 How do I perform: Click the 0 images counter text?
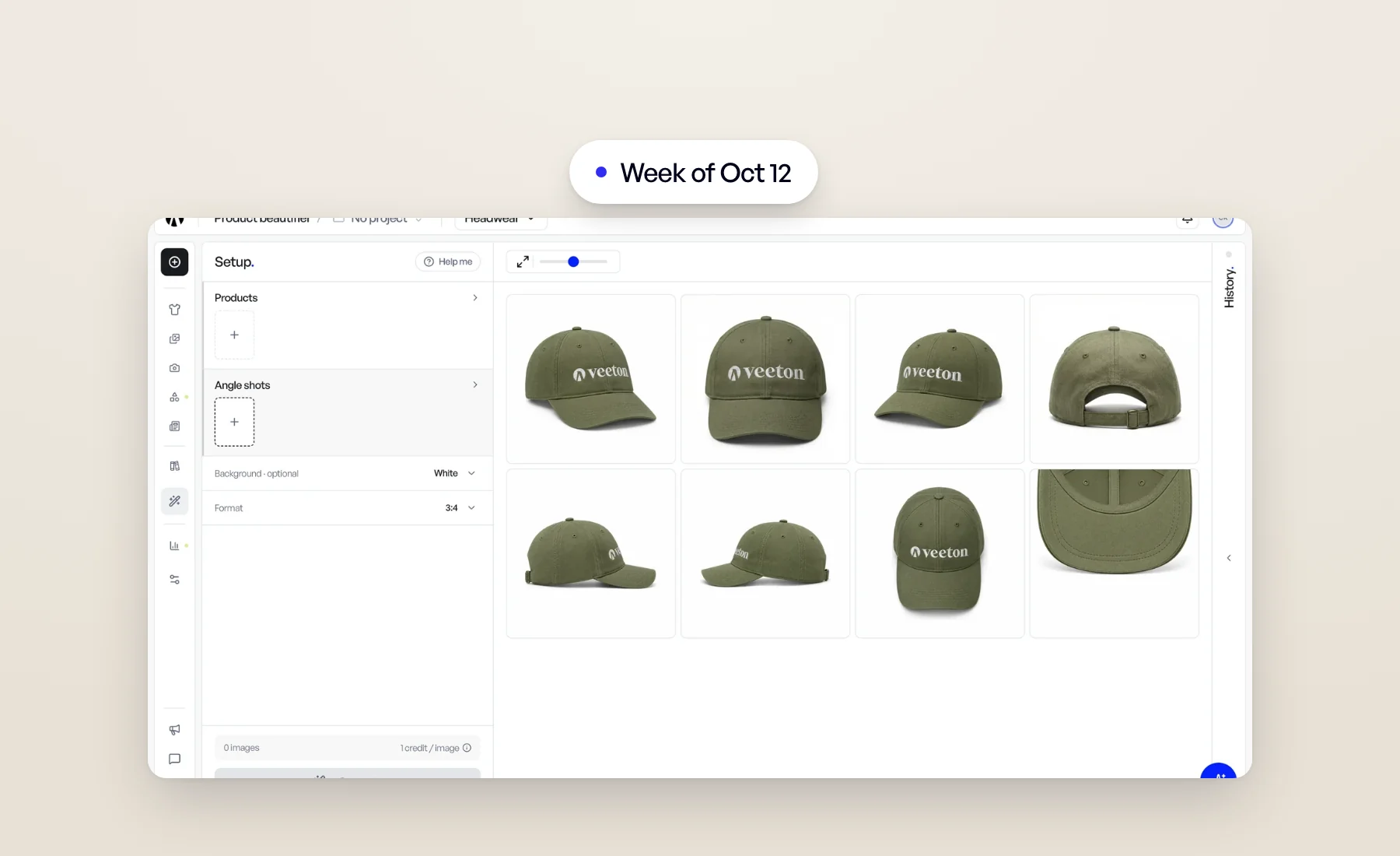[242, 748]
